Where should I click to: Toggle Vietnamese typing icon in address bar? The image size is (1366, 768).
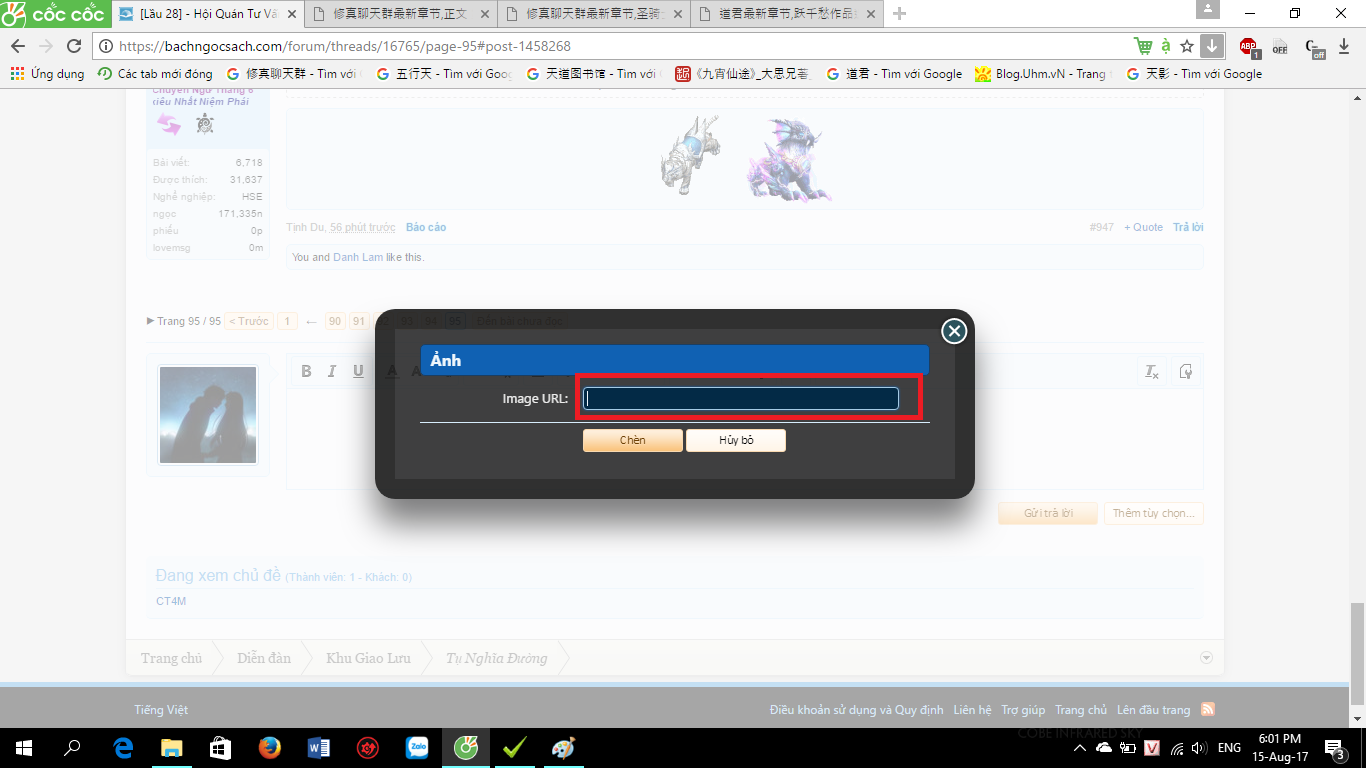pos(1165,46)
